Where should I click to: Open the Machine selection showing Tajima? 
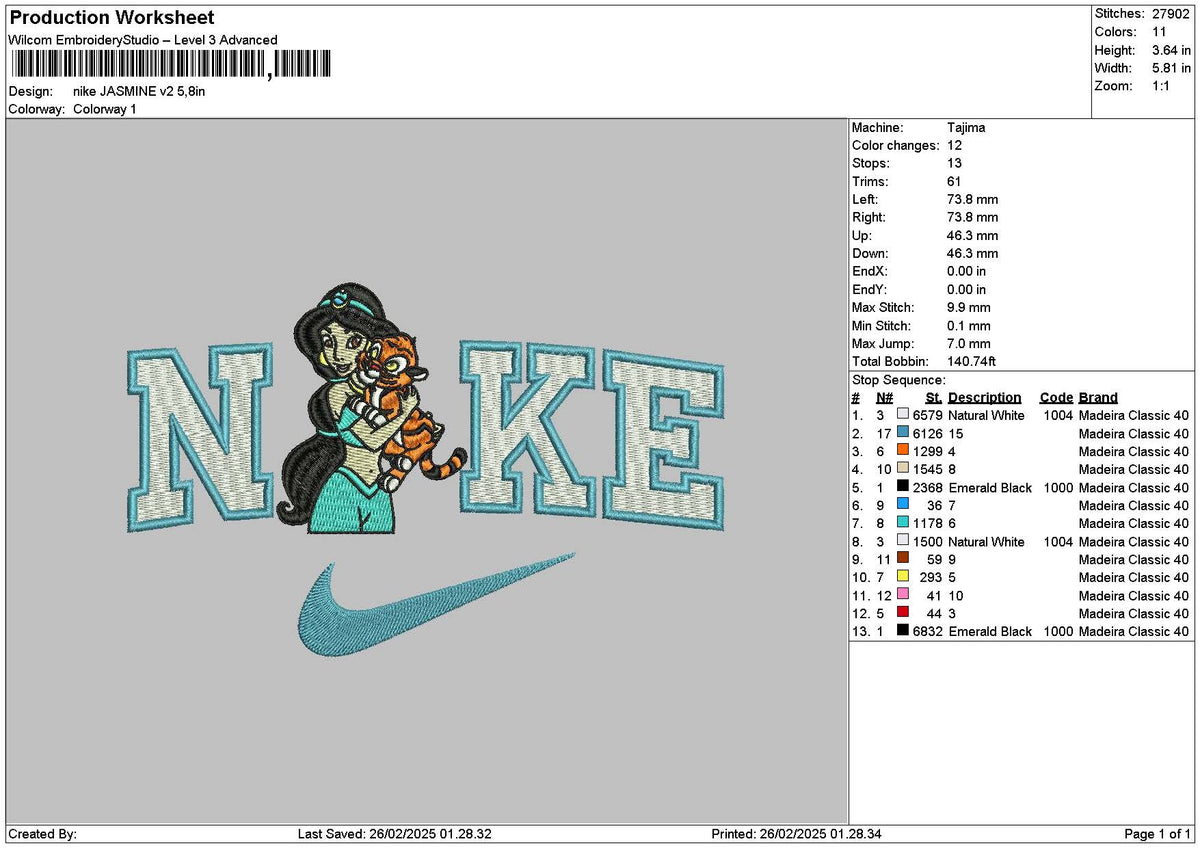(x=966, y=127)
